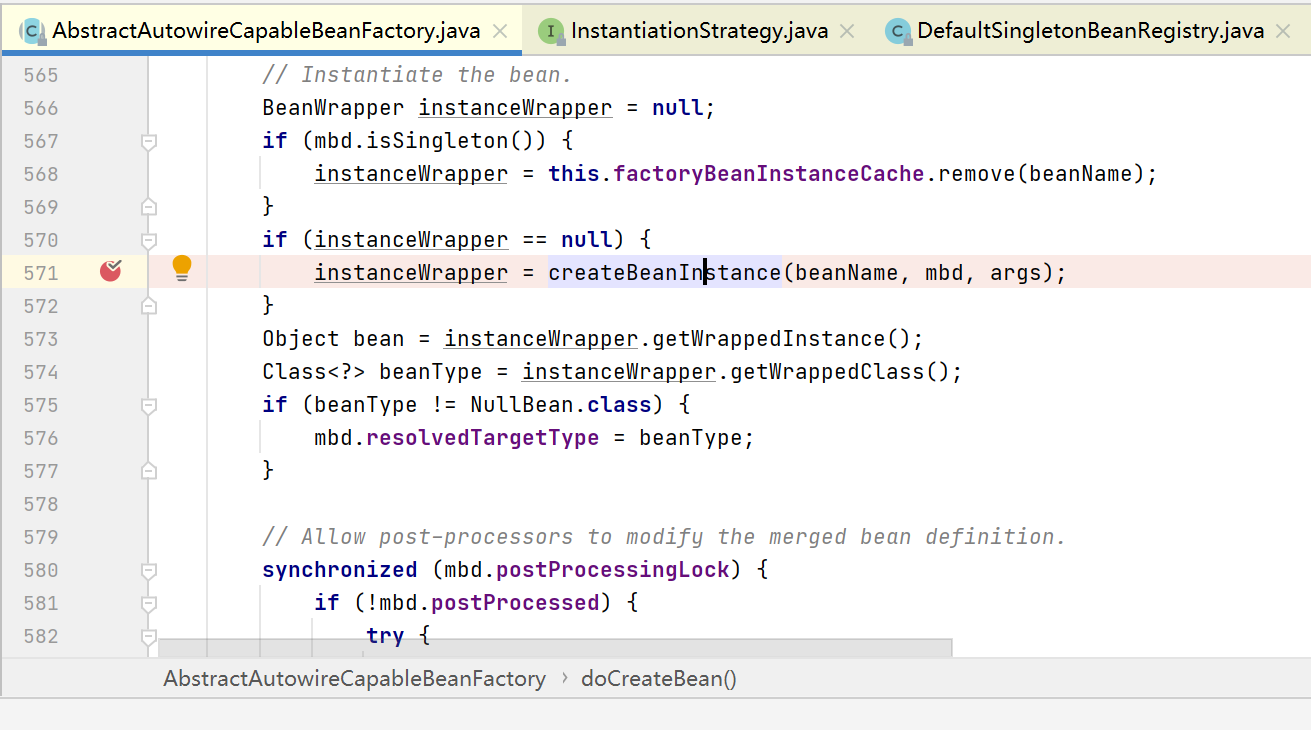This screenshot has height=730, width=1311.
Task: Click line number 566 in the gutter
Action: pos(41,108)
